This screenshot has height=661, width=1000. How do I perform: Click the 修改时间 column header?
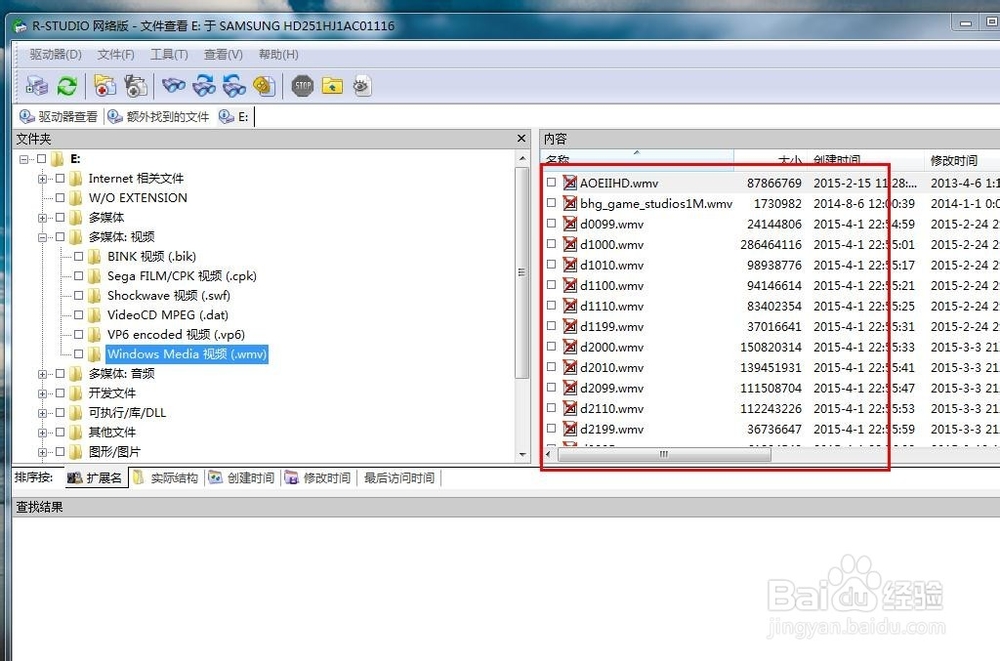point(961,160)
